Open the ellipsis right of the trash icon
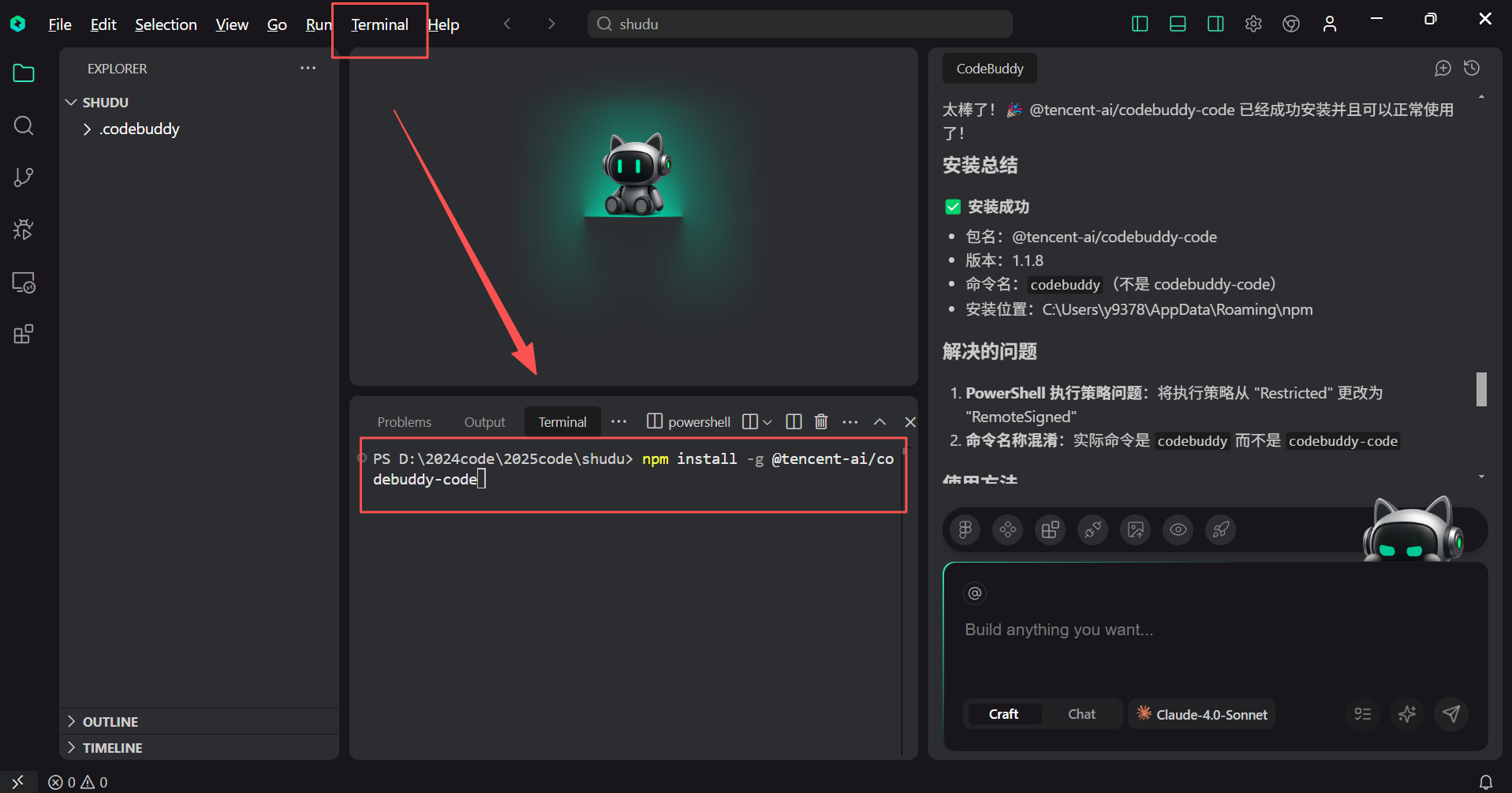1512x793 pixels. [x=850, y=422]
